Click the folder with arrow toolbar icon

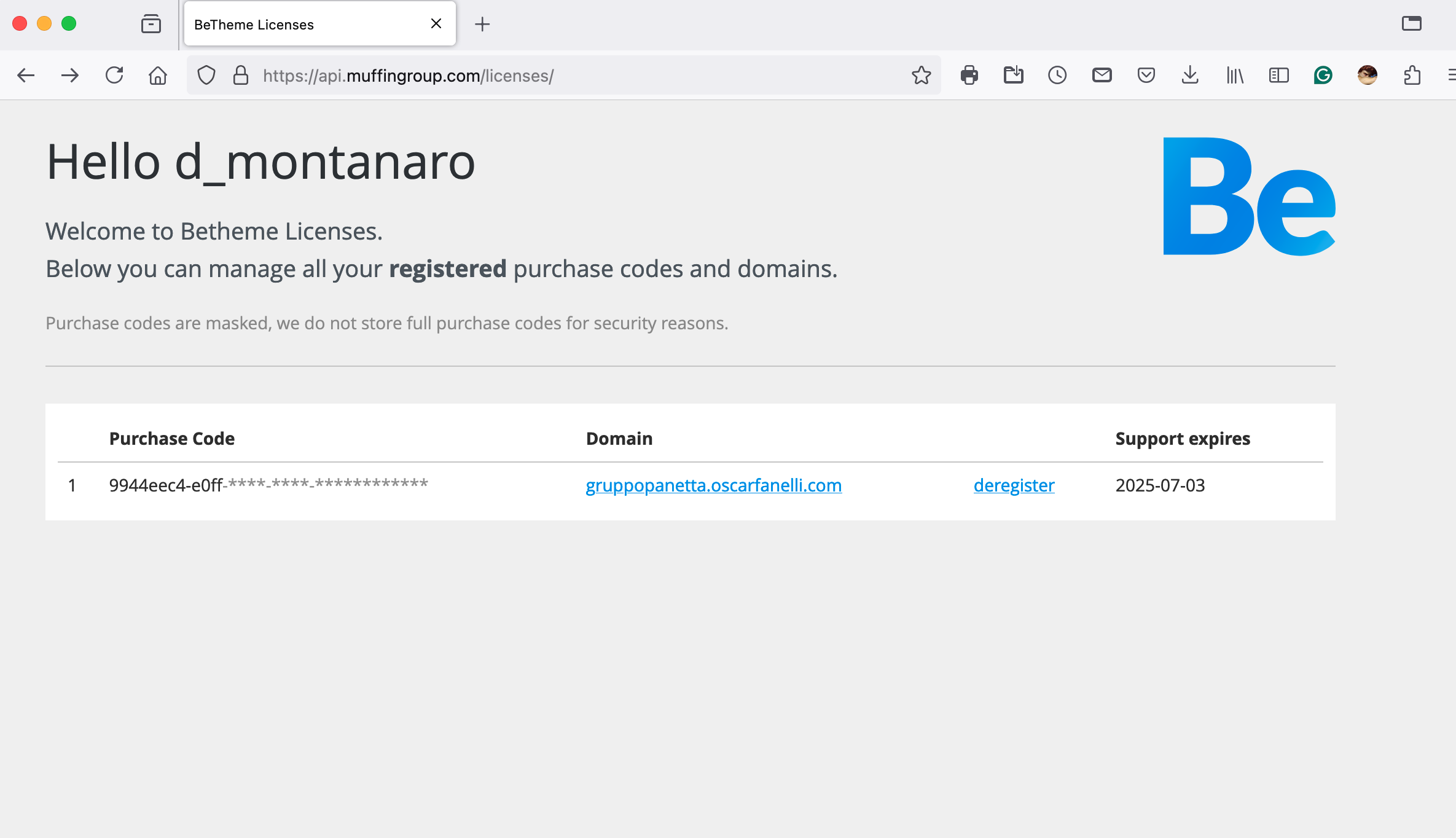tap(1014, 76)
